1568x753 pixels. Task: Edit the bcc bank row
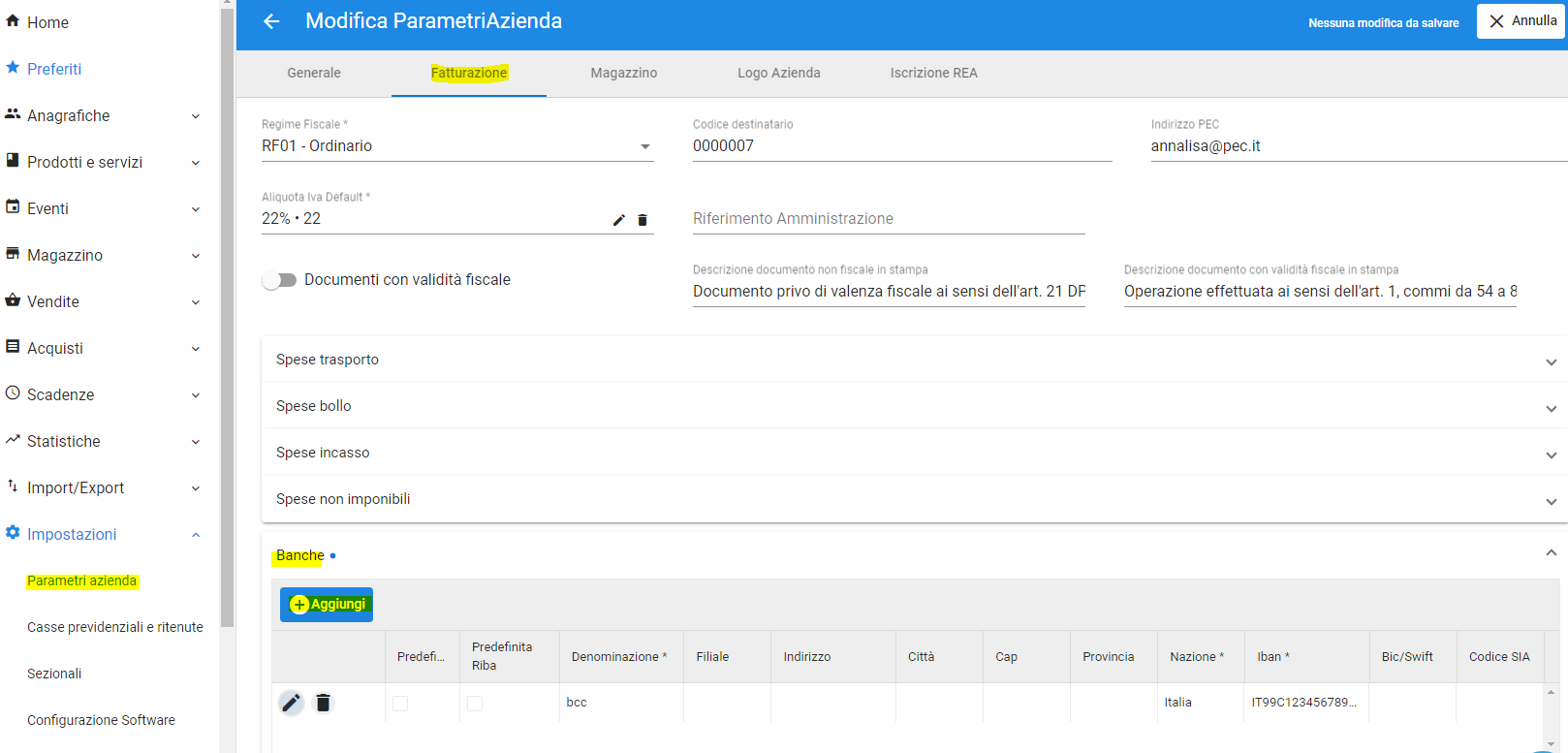click(x=291, y=703)
